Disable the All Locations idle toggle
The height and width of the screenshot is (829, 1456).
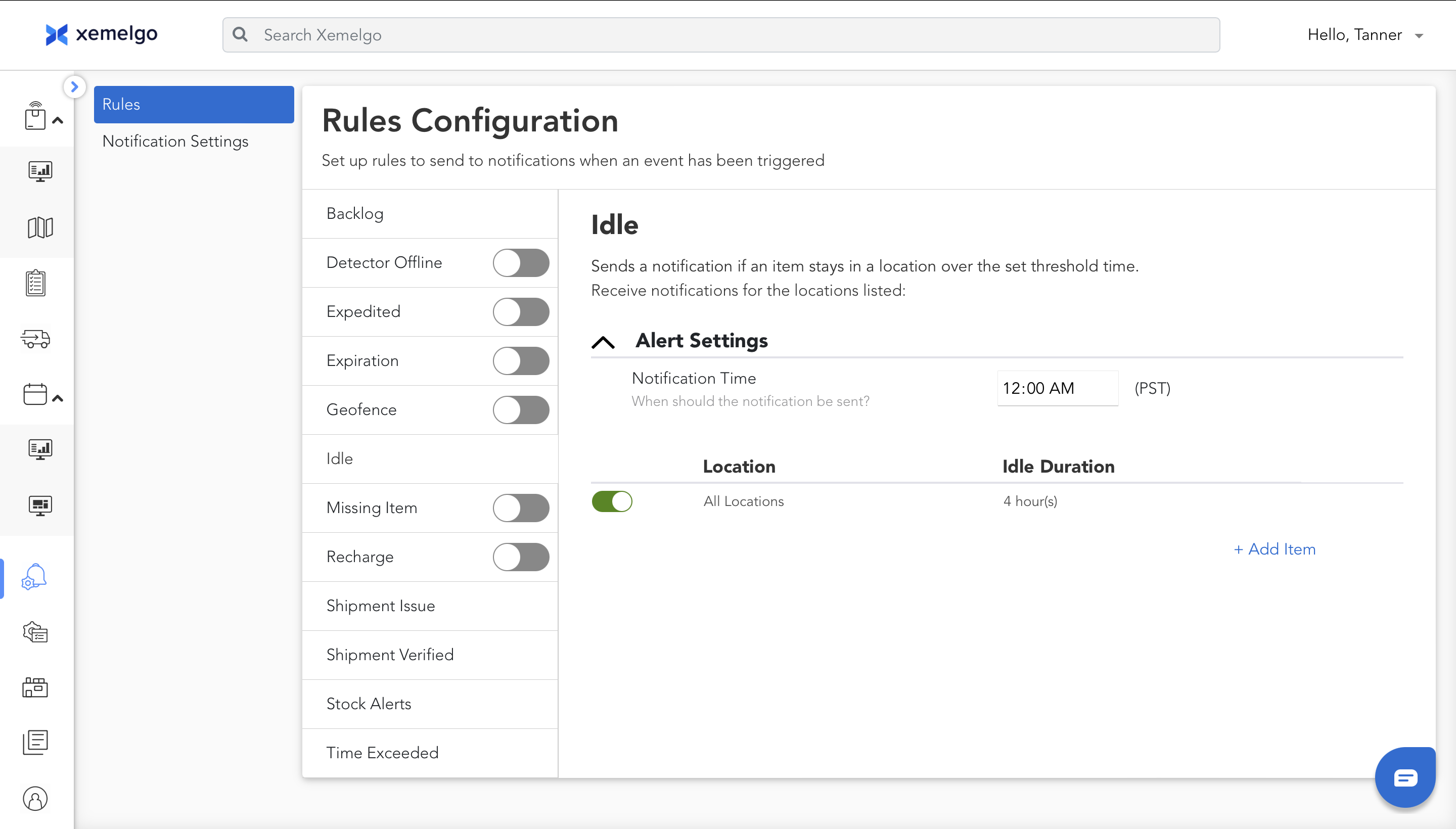(612, 501)
